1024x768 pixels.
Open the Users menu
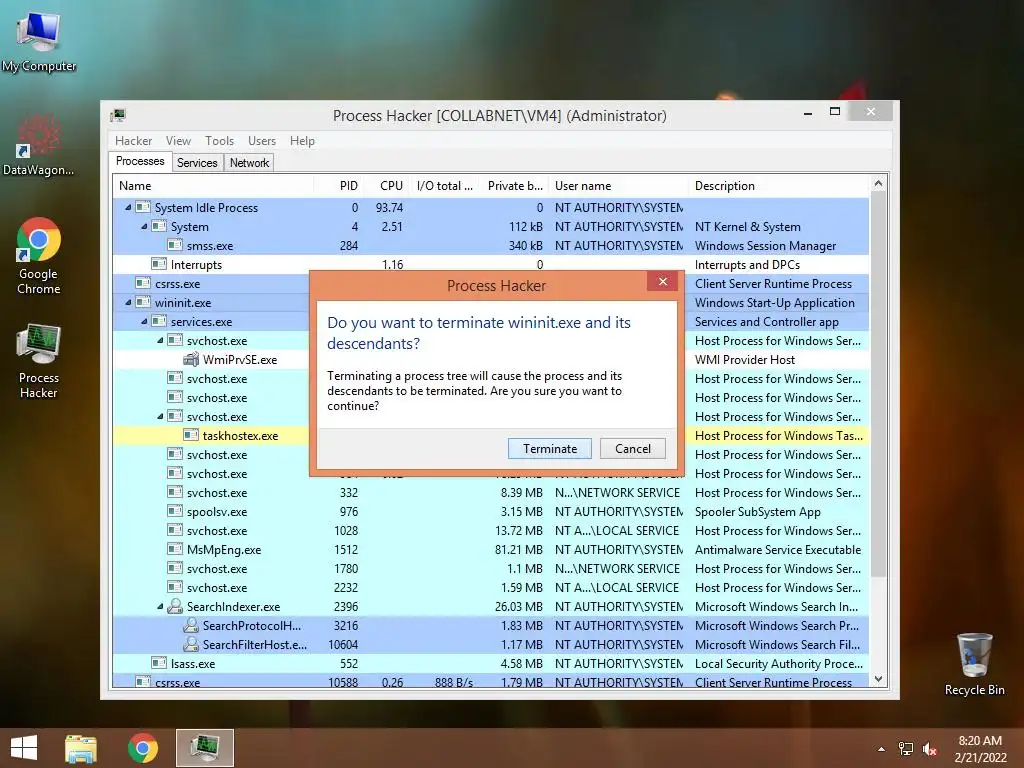262,140
